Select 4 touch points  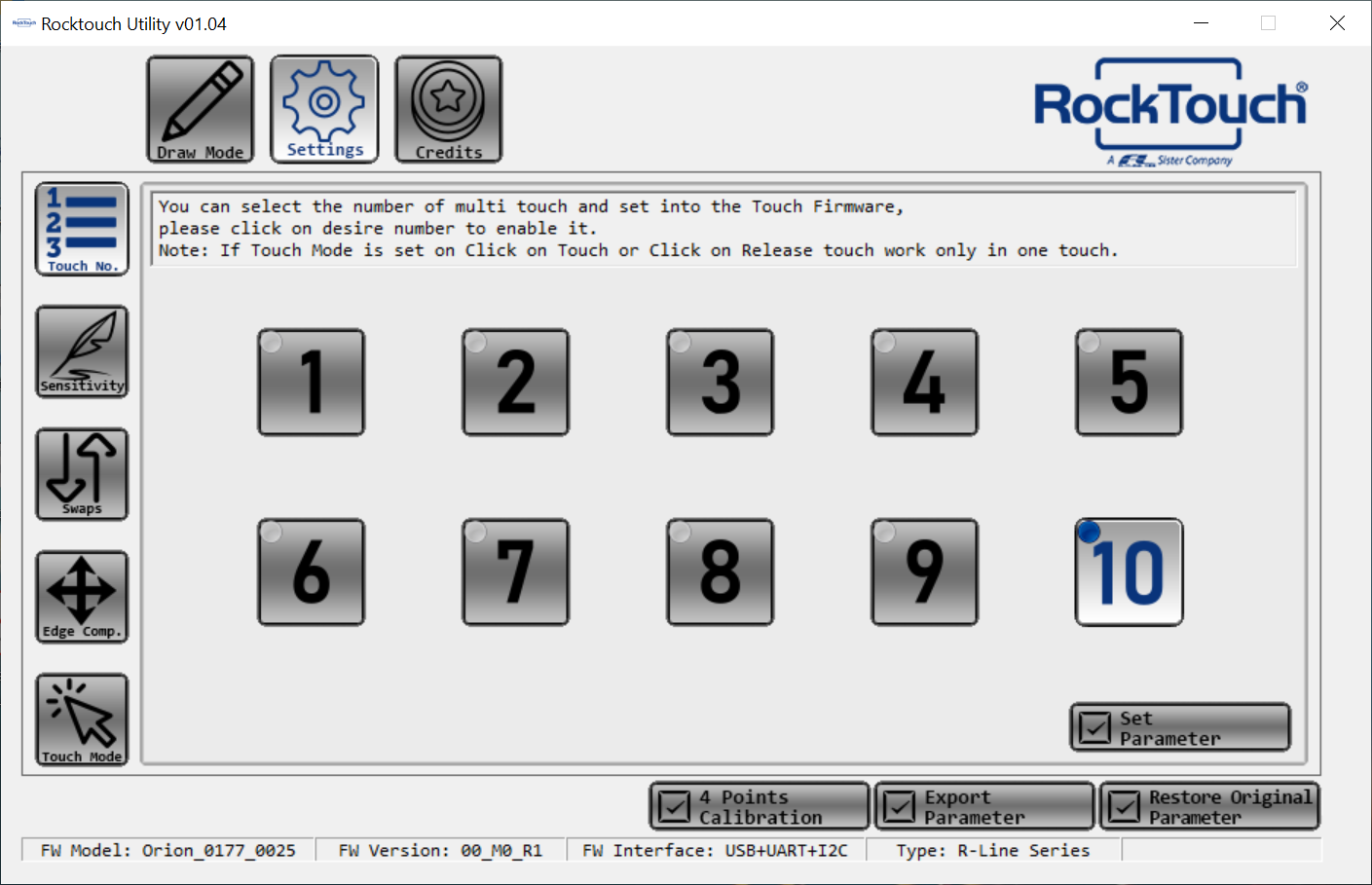[925, 382]
